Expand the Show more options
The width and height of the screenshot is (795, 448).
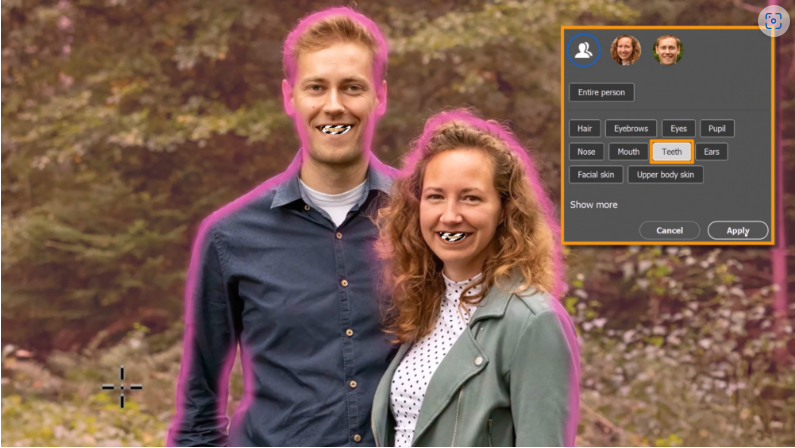click(x=594, y=205)
